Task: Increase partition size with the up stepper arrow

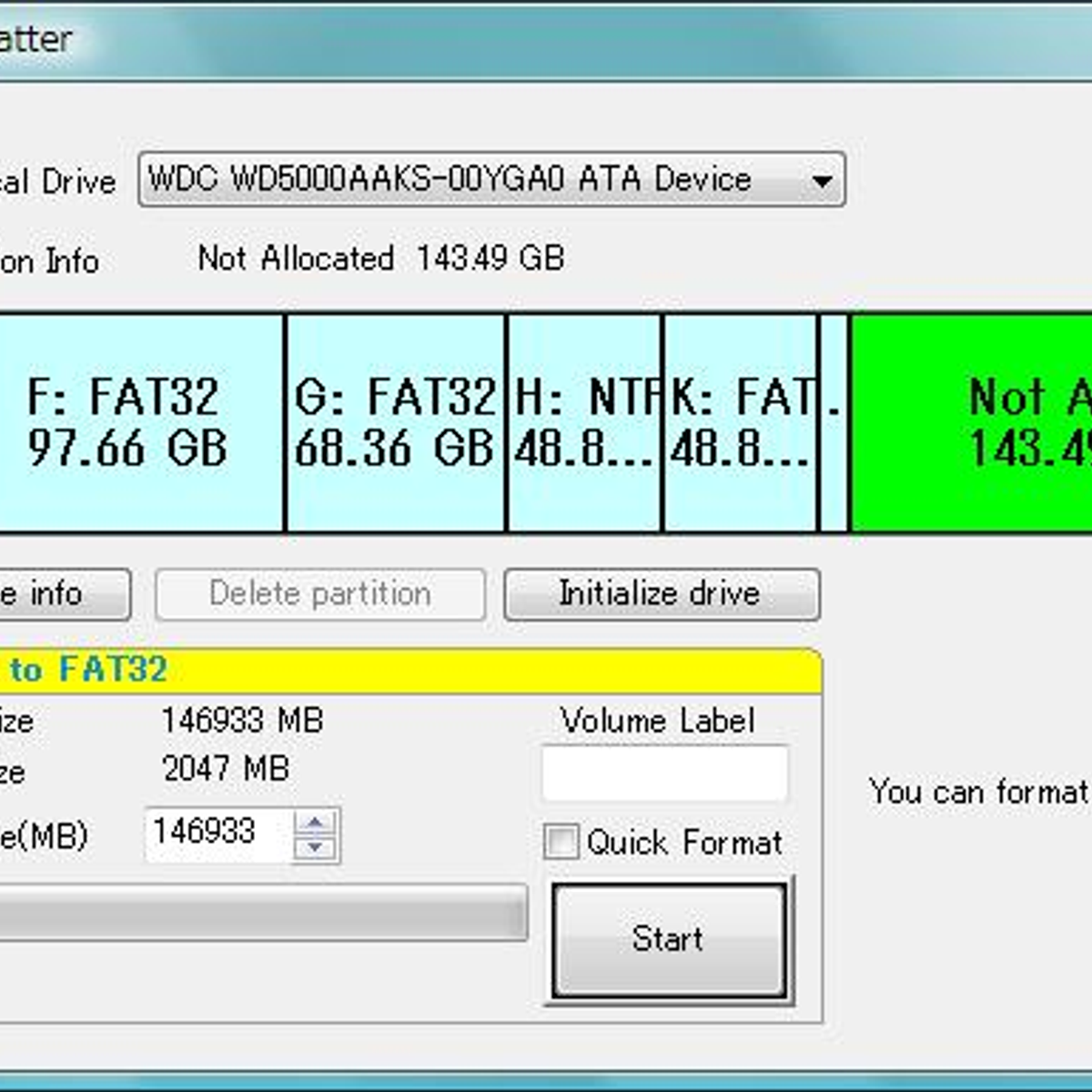Action: [x=314, y=822]
